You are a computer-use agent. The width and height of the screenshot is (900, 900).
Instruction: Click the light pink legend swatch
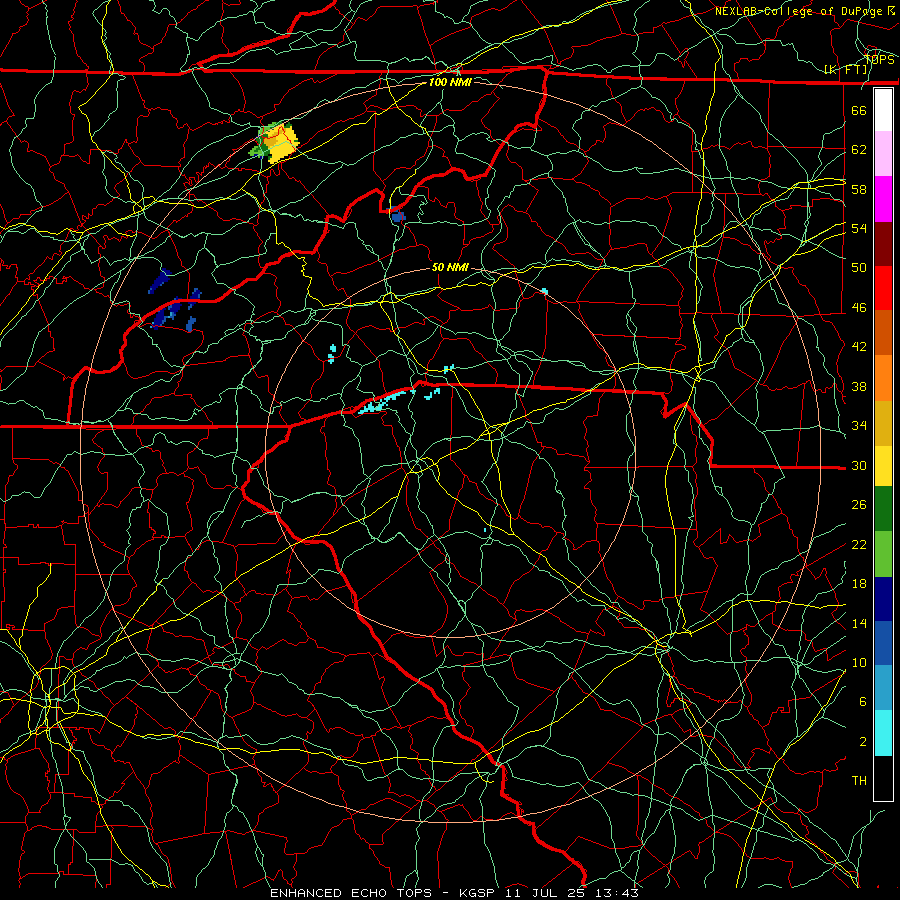point(883,154)
